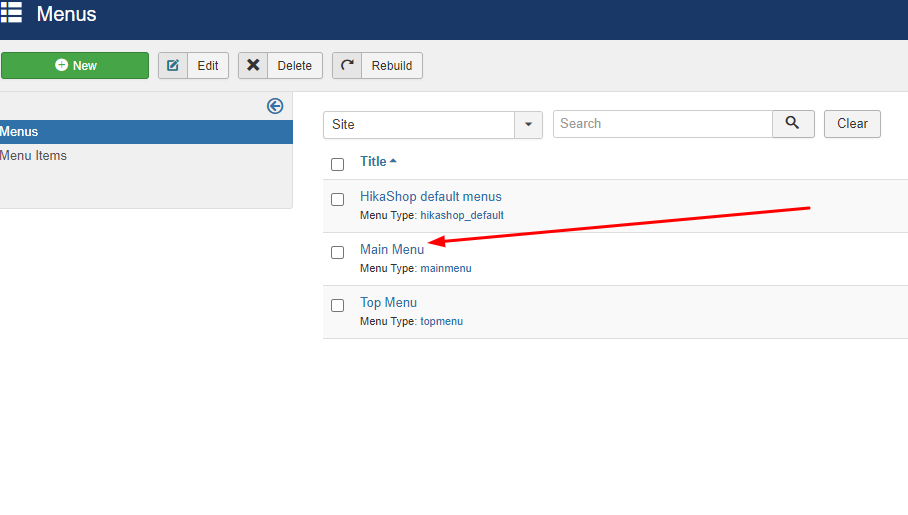The width and height of the screenshot is (908, 515).
Task: Open the Menu Items sidebar entry
Action: (34, 155)
